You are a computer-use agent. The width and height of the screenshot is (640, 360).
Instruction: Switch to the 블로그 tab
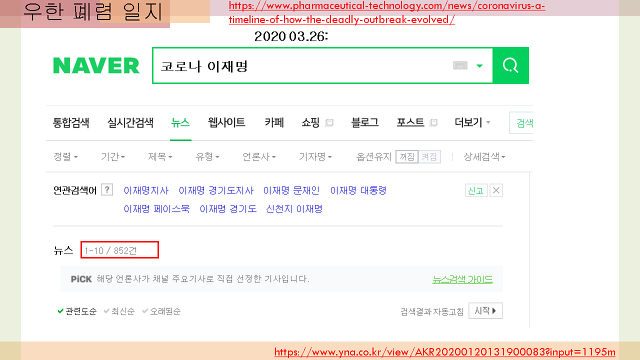coord(365,122)
